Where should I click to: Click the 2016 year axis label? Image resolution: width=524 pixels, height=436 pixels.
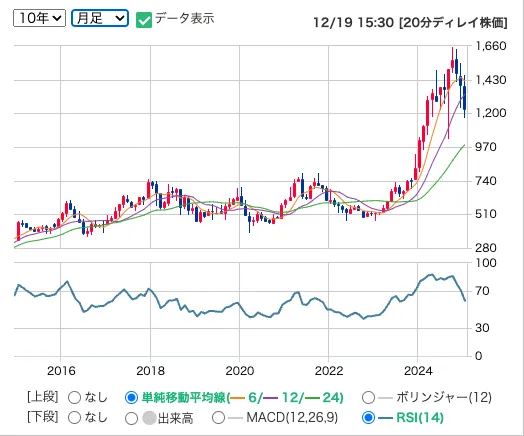[x=61, y=371]
